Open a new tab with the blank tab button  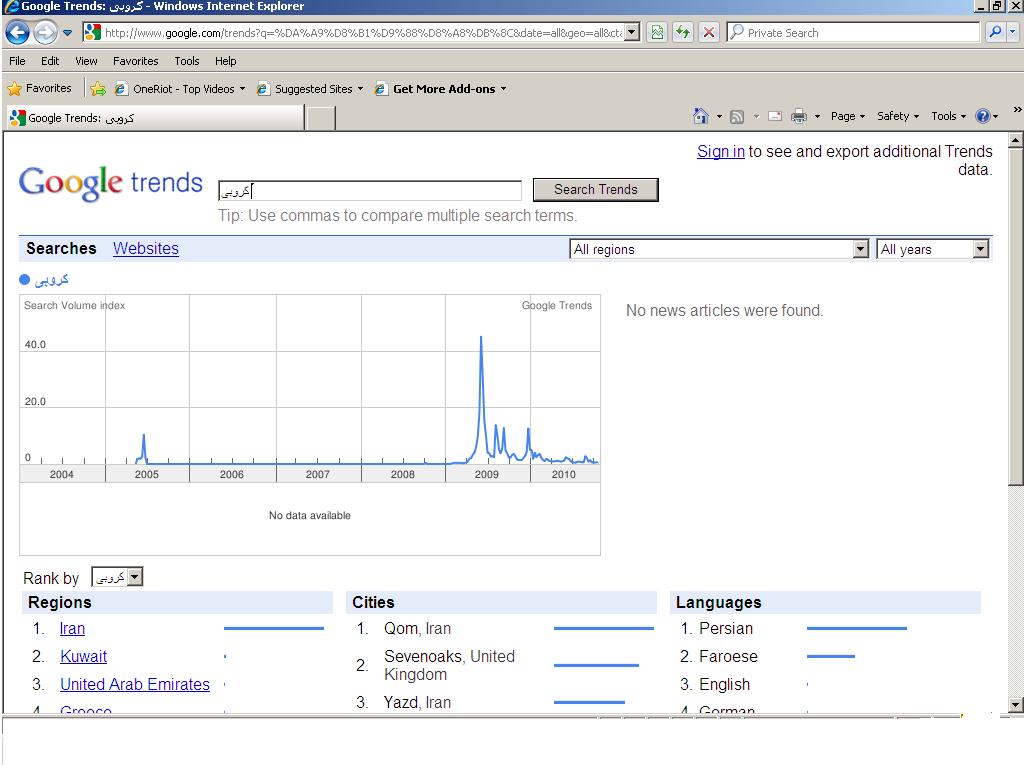click(321, 118)
